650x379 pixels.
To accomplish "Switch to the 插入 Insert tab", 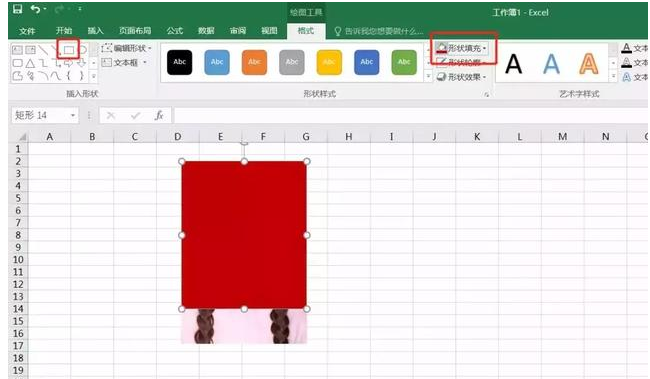I will (x=95, y=31).
